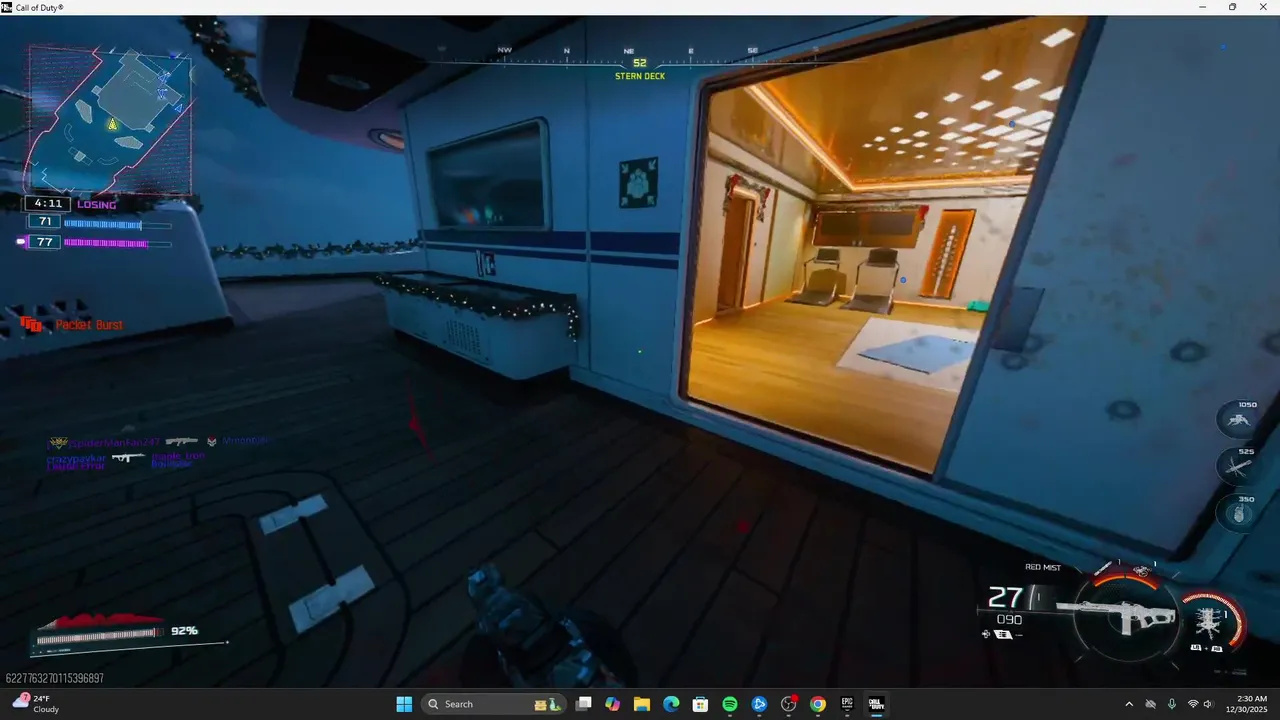1280x720 pixels.
Task: Open the Windows Start menu
Action: point(404,704)
